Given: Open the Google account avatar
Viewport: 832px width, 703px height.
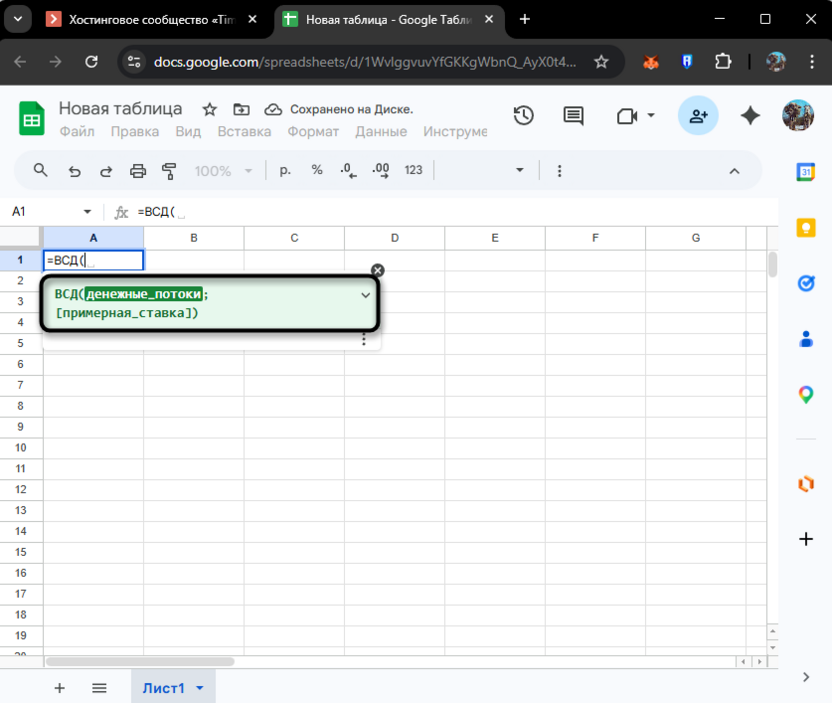Looking at the screenshot, I should pos(798,115).
